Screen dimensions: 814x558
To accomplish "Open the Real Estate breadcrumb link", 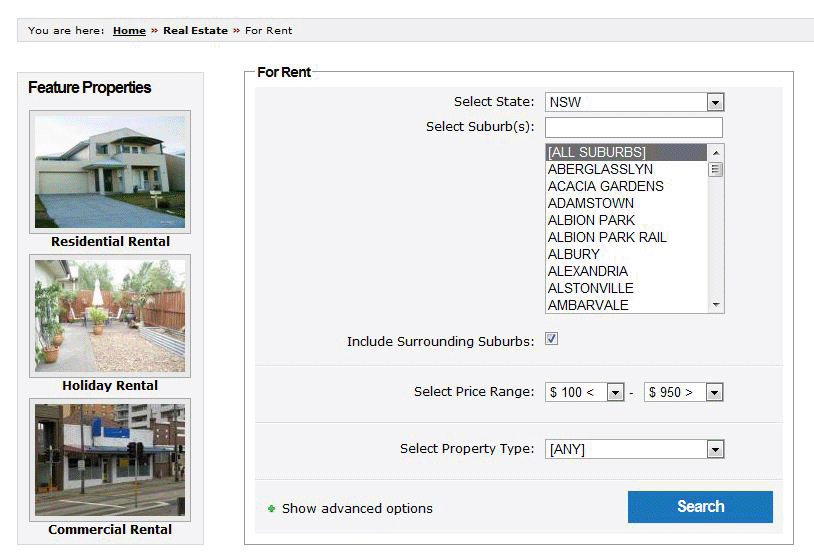I will (195, 30).
